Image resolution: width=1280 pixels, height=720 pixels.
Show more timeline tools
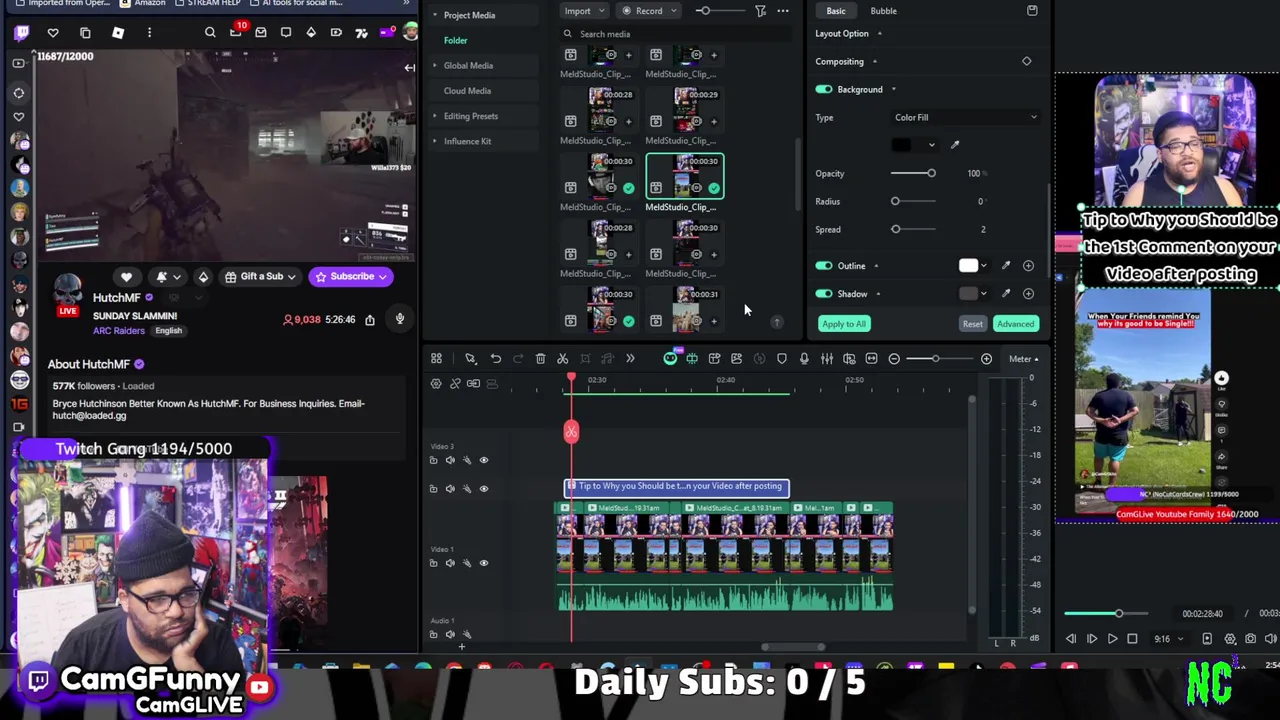630,359
